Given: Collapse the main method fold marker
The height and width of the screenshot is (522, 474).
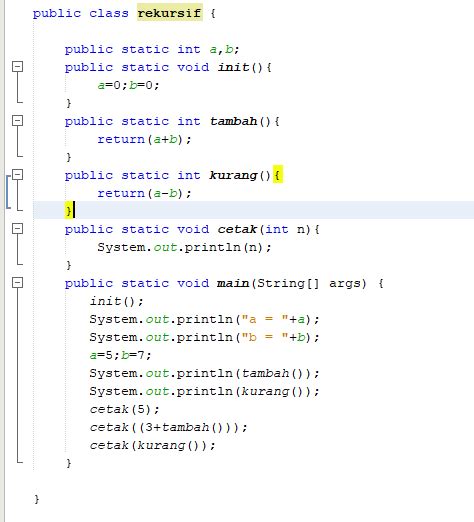Looking at the screenshot, I should [x=18, y=283].
